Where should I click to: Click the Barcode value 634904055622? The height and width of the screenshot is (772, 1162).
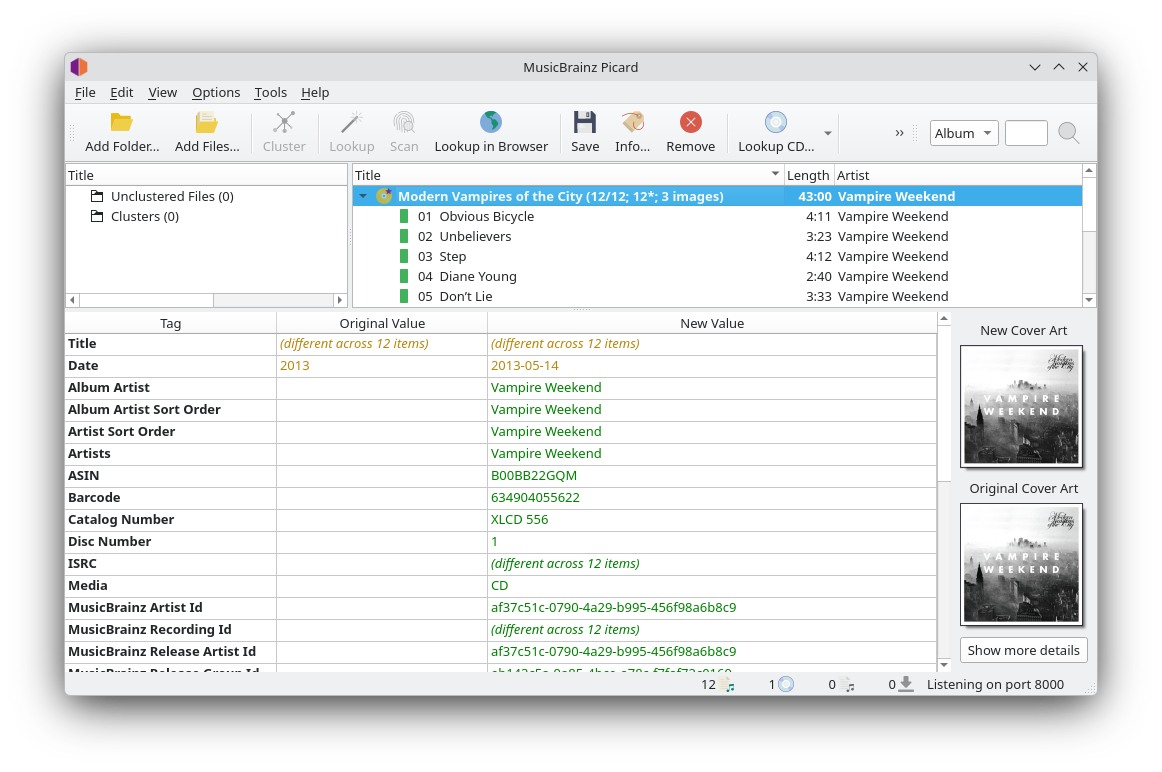pyautogui.click(x=535, y=498)
